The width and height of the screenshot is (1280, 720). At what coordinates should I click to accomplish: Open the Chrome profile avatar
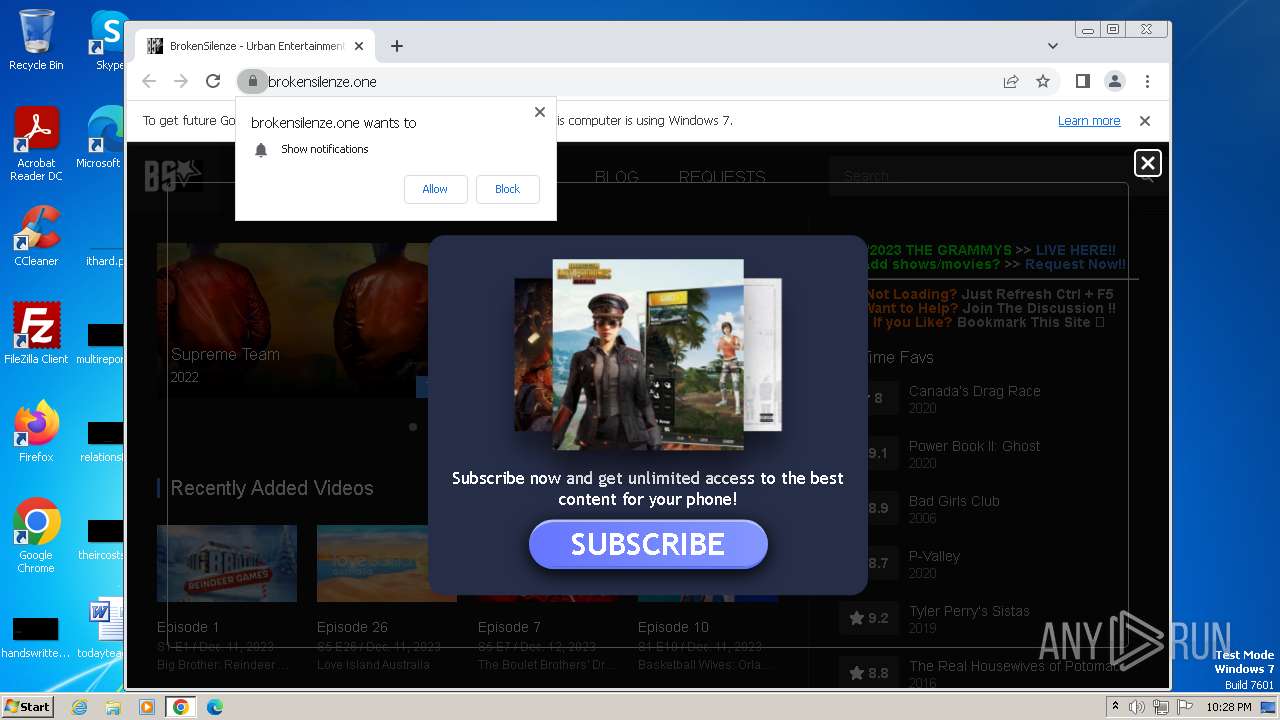1114,81
